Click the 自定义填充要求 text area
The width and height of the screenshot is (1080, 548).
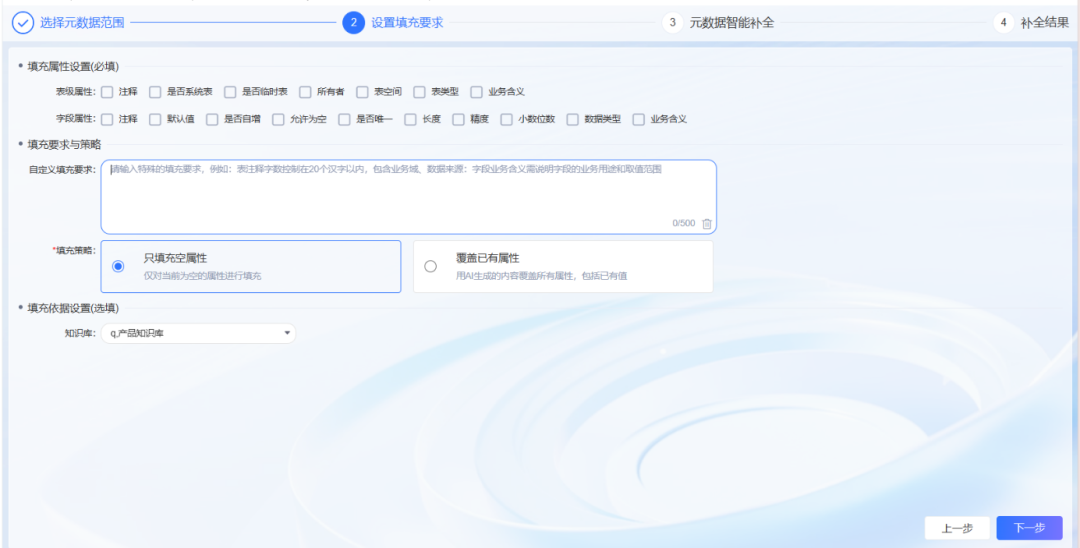click(x=408, y=197)
